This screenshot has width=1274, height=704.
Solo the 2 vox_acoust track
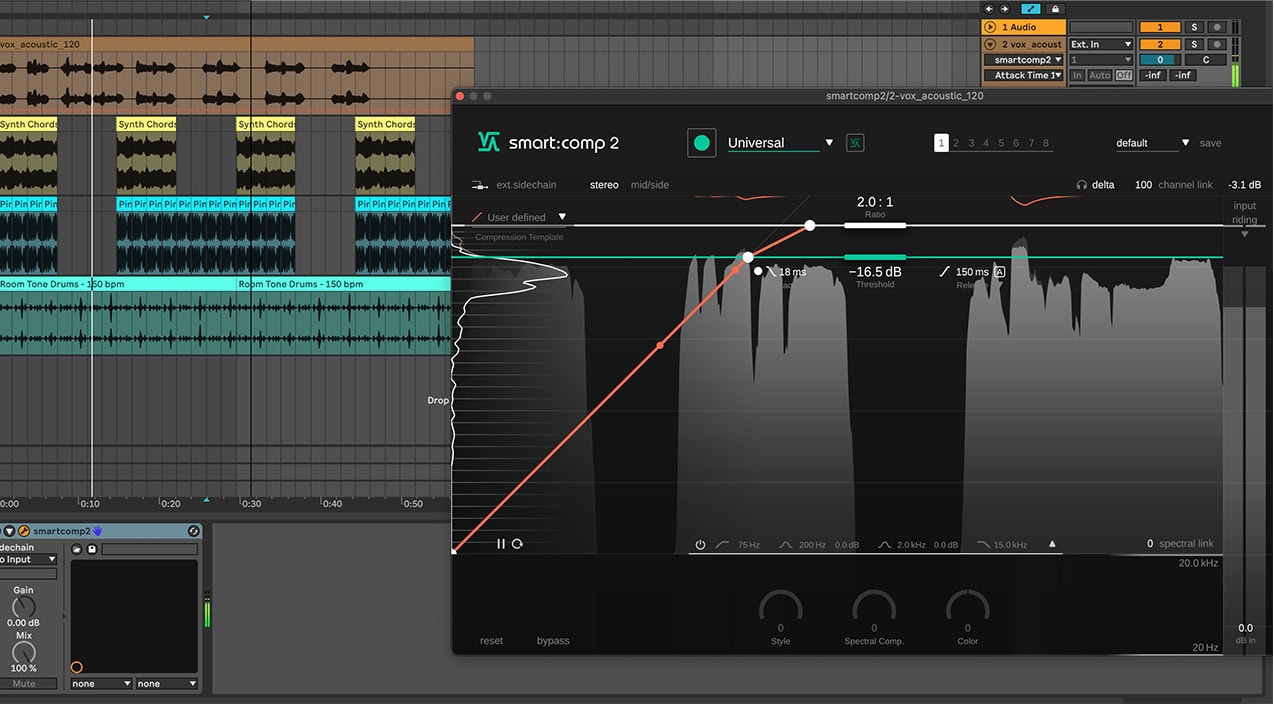[1194, 45]
